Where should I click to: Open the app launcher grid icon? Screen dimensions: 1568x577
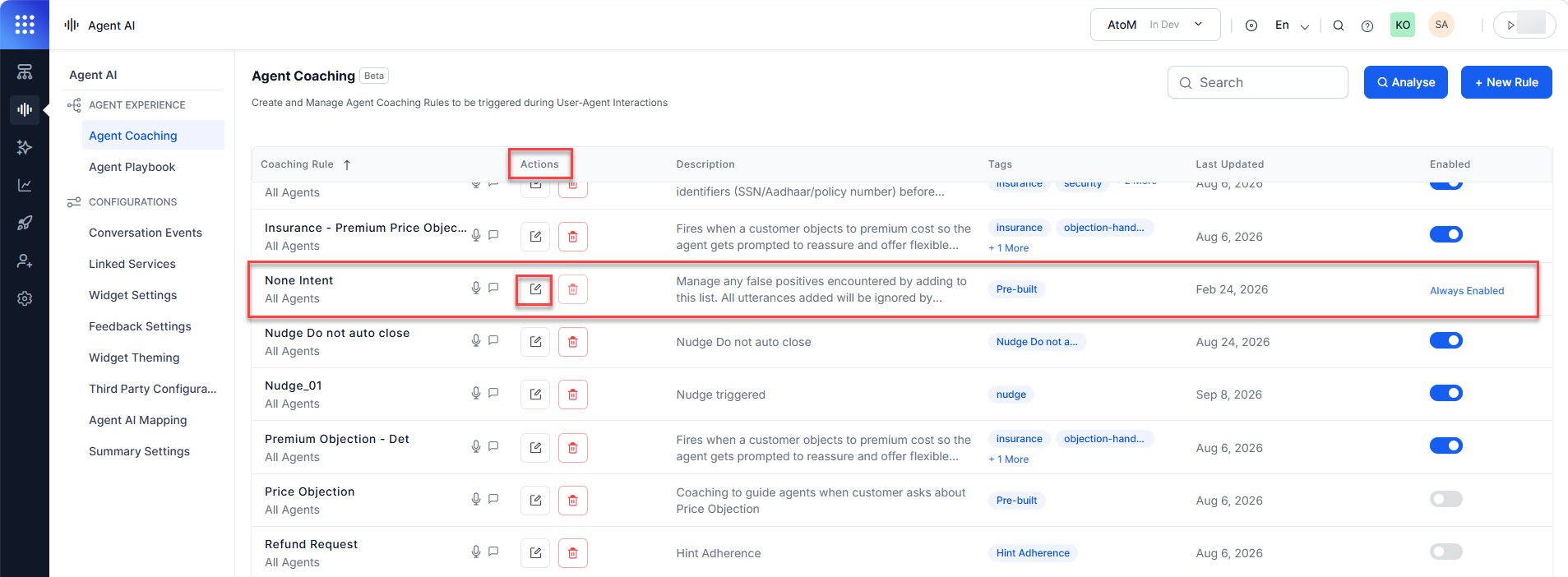tap(25, 25)
